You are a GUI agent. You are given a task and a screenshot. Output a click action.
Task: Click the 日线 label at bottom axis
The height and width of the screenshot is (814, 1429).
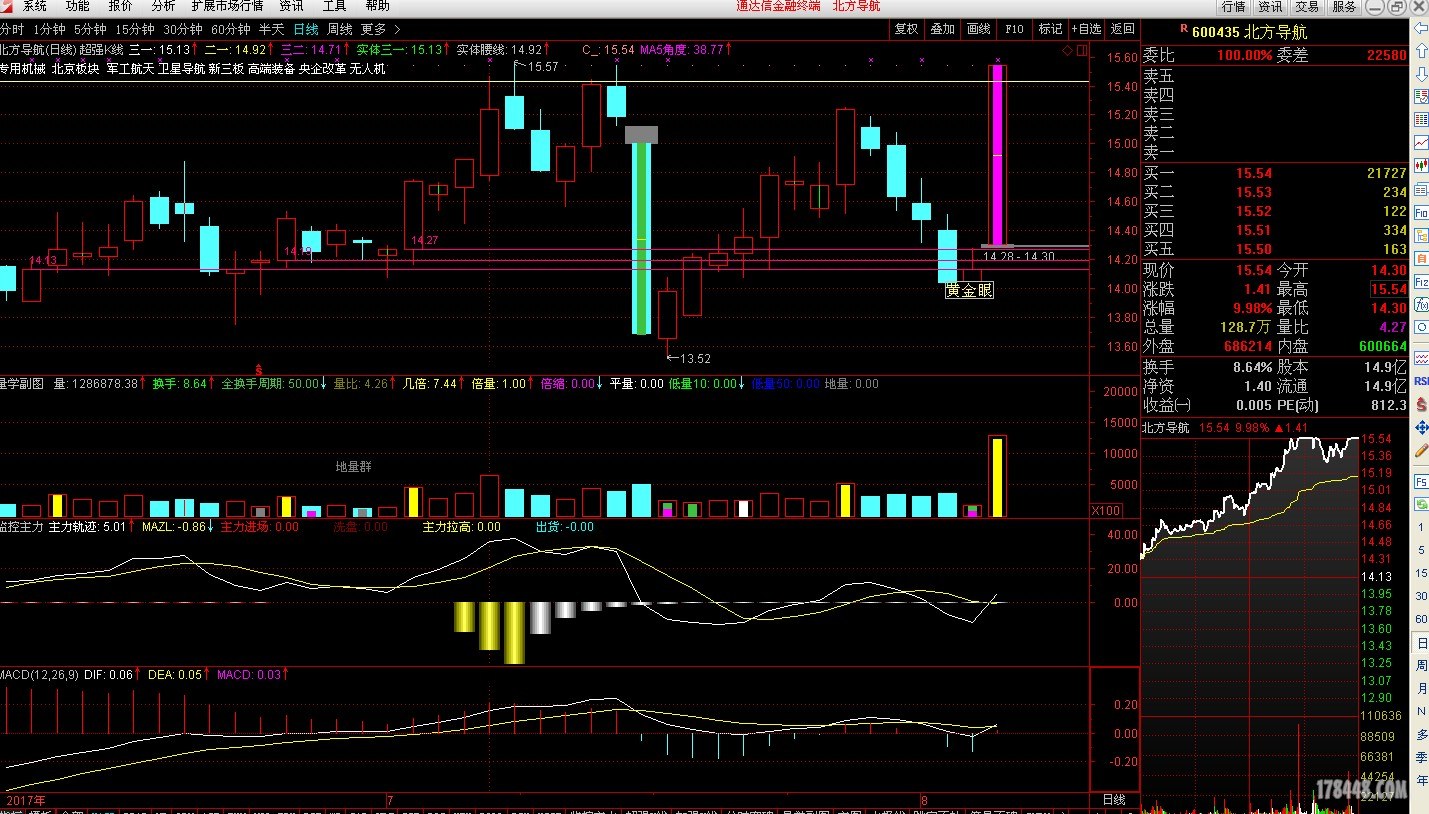point(1114,800)
